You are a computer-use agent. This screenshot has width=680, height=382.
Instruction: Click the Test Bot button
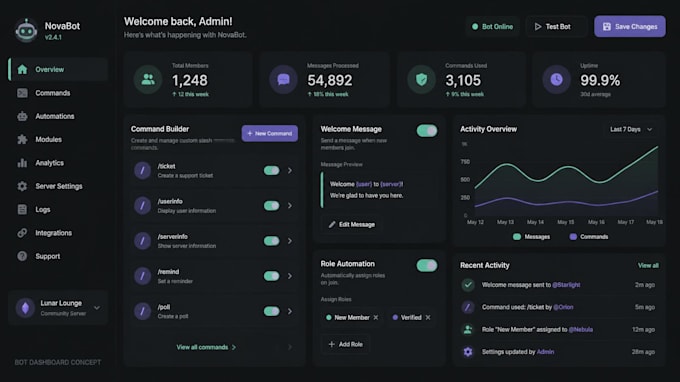(555, 26)
